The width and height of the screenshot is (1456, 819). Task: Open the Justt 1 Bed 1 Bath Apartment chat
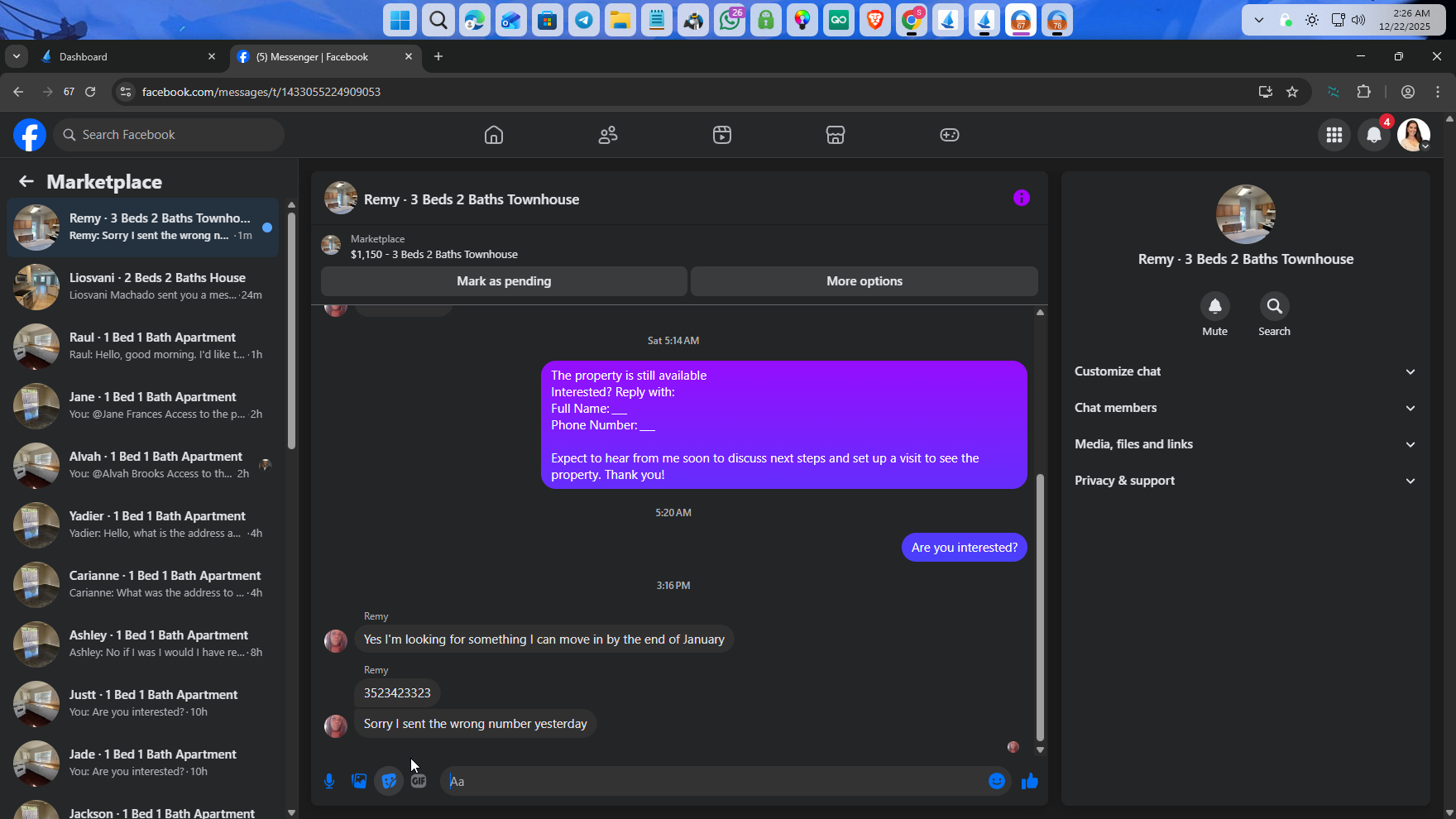[143, 703]
